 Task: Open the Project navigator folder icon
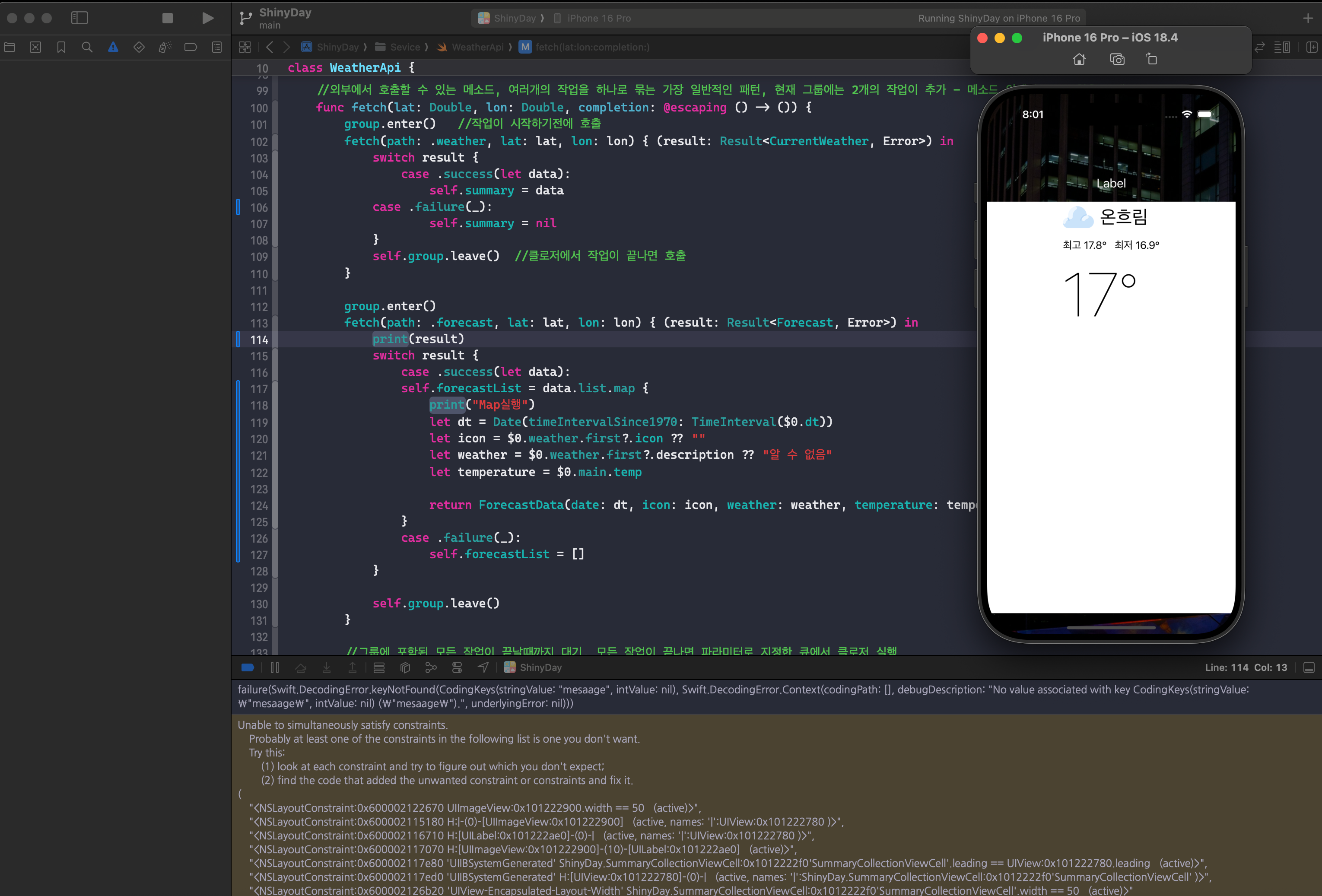point(10,47)
